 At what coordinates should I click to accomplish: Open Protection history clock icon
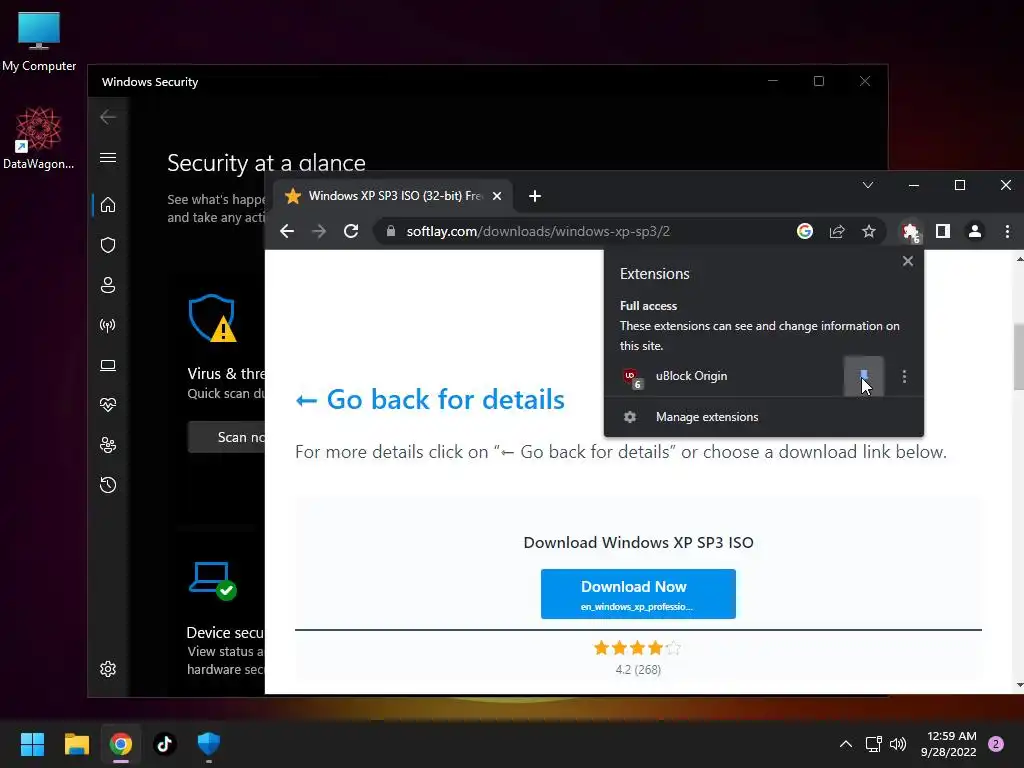point(108,485)
